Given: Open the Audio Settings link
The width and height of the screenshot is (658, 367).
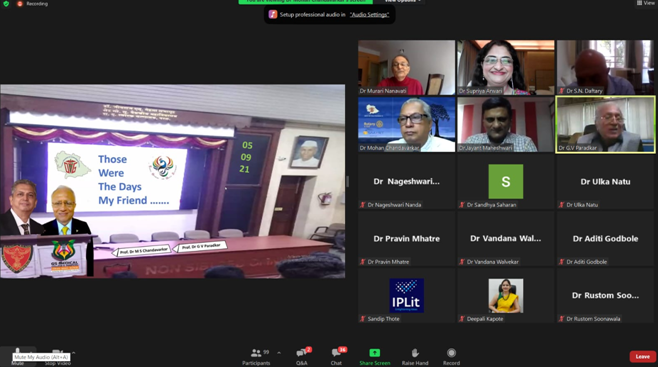Looking at the screenshot, I should pyautogui.click(x=369, y=15).
